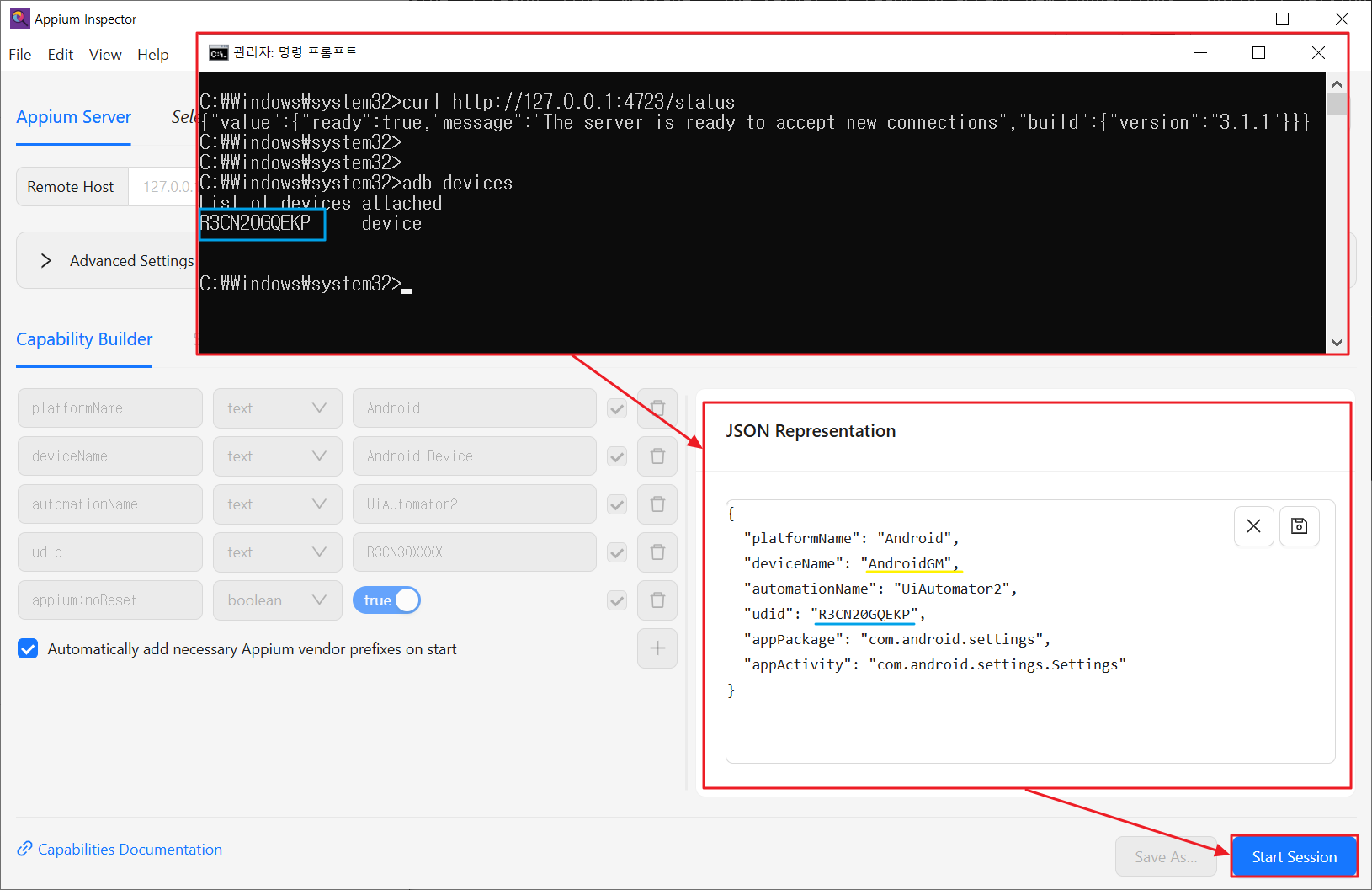Close the Appium Inspector window
Image resolution: width=1372 pixels, height=890 pixels.
click(1342, 19)
